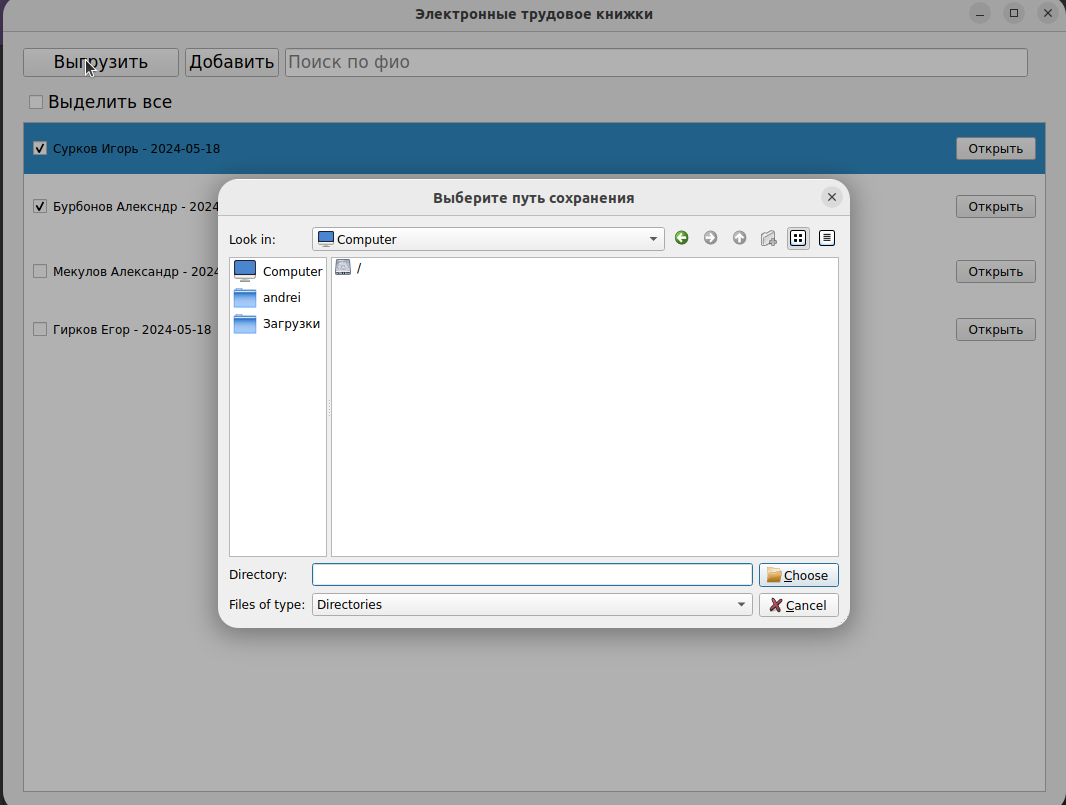Screen dimensions: 1066x805
Task: Click the Cancel button
Action: (x=798, y=605)
